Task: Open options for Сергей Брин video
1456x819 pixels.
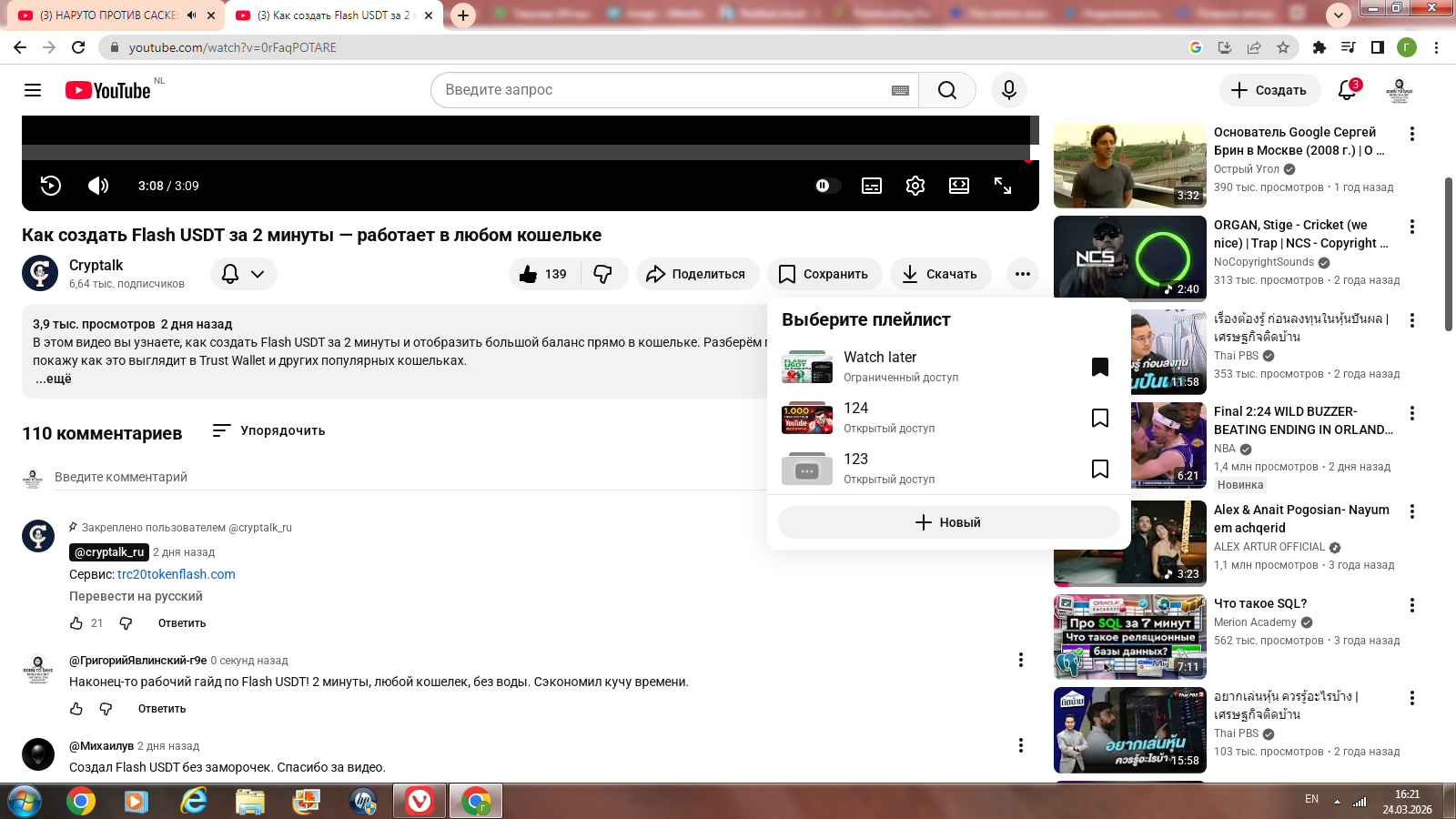Action: 1412,134
